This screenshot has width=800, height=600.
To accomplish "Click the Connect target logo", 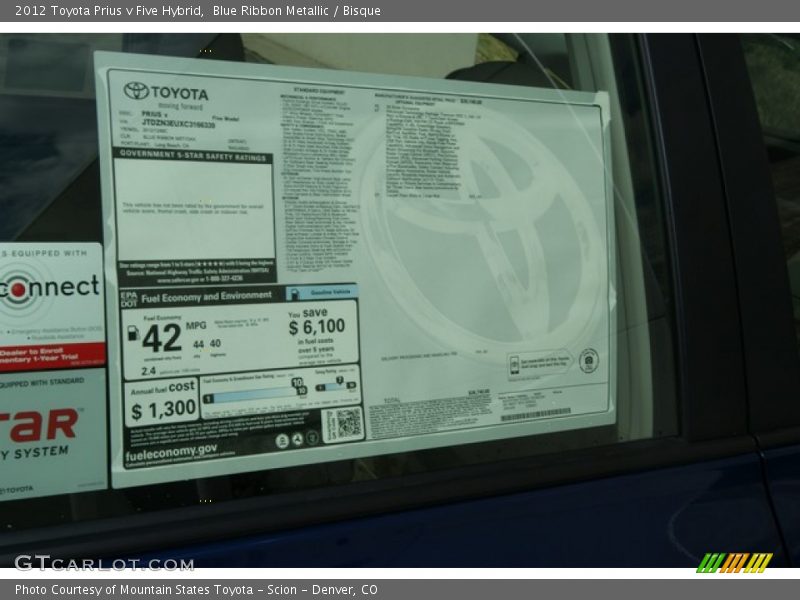I will coord(20,288).
